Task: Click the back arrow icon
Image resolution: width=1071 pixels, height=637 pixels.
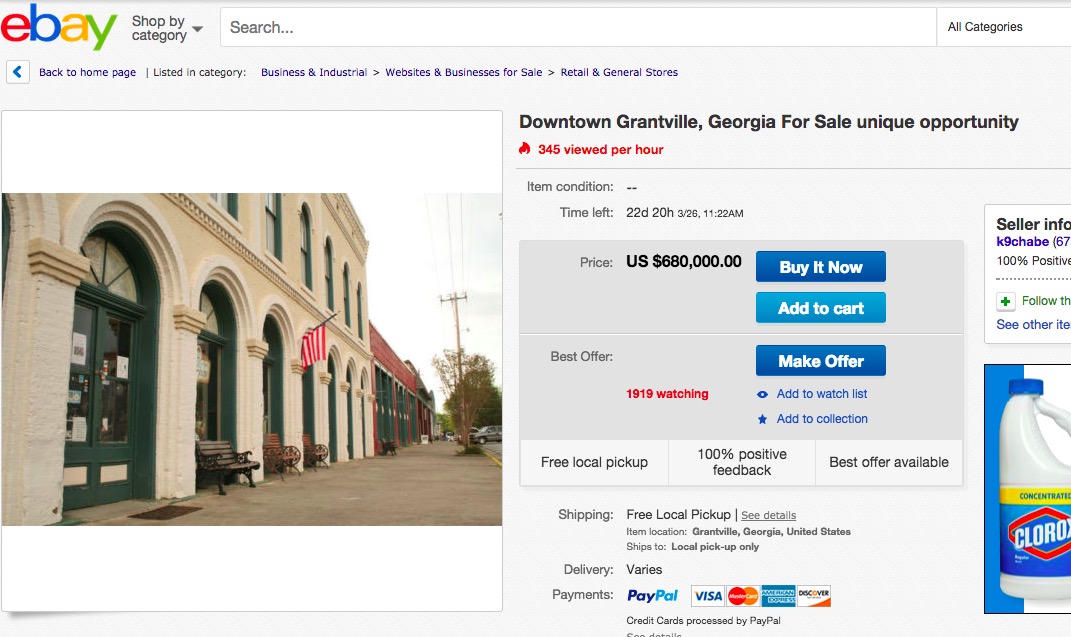Action: (18, 72)
